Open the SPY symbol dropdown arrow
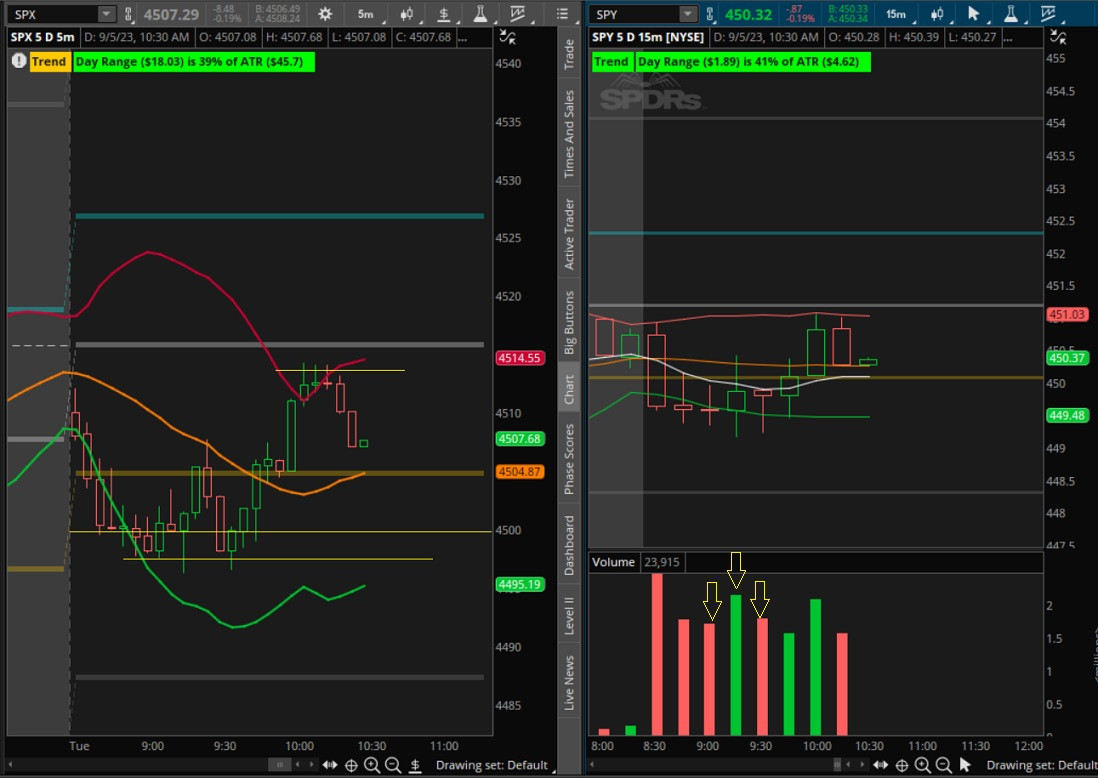1098x778 pixels. pos(688,14)
